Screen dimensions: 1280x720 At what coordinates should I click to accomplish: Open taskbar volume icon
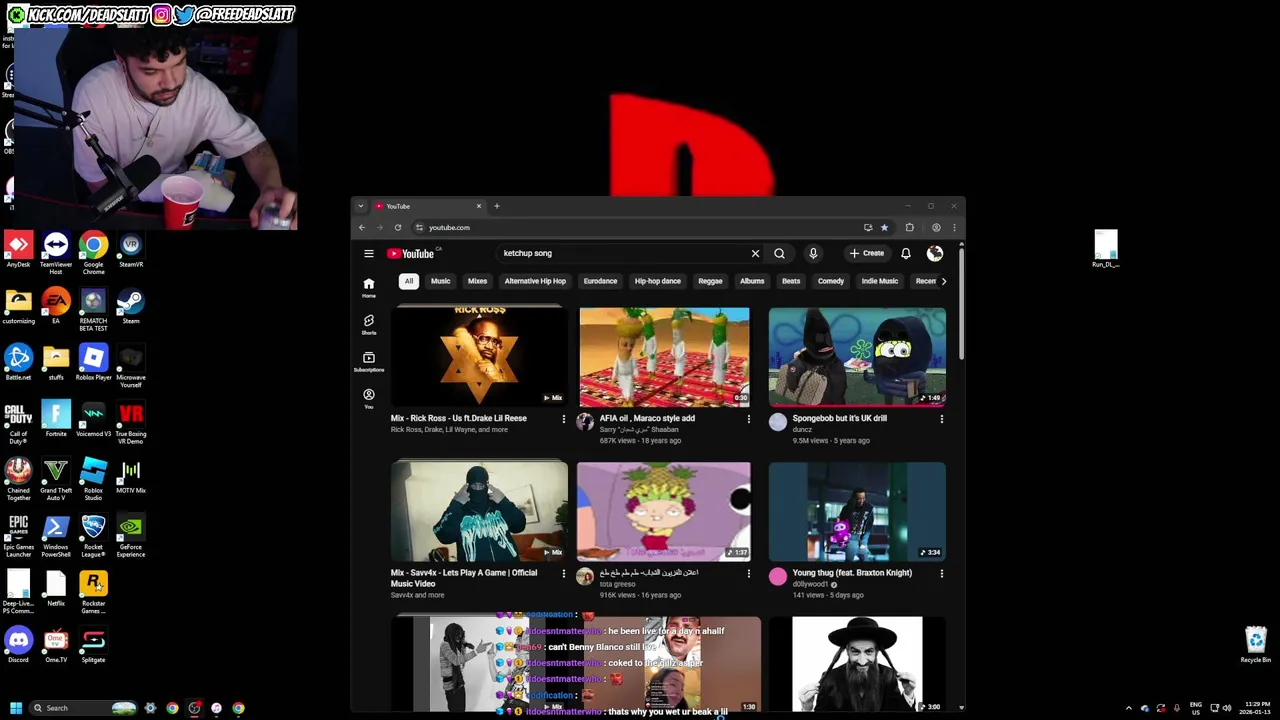point(1227,708)
